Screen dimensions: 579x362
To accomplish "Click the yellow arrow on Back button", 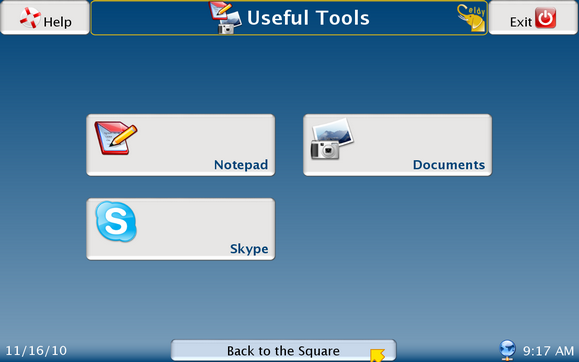I will 377,355.
